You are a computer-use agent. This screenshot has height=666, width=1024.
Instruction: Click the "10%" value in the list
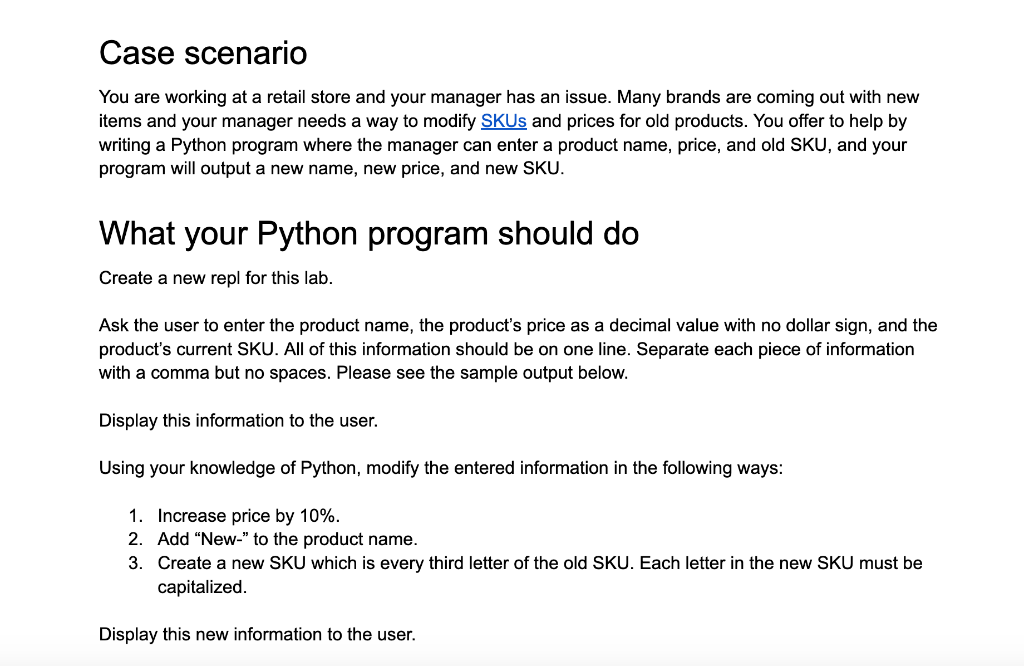tap(319, 516)
